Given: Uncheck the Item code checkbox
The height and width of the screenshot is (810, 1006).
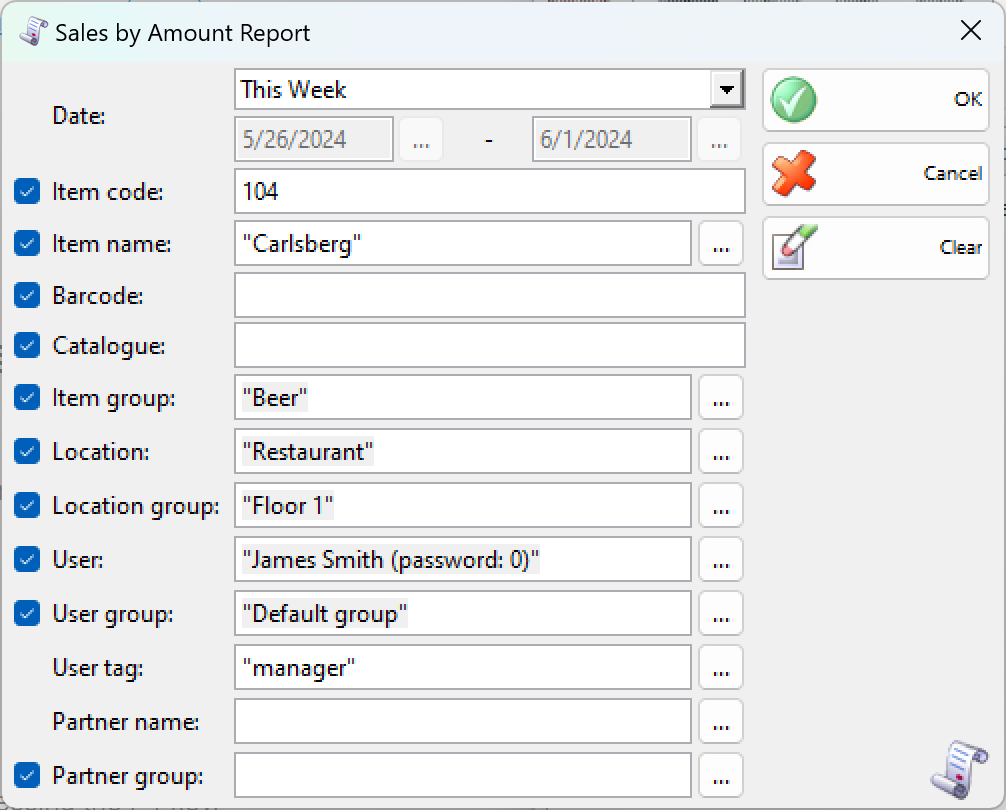Looking at the screenshot, I should [x=27, y=192].
